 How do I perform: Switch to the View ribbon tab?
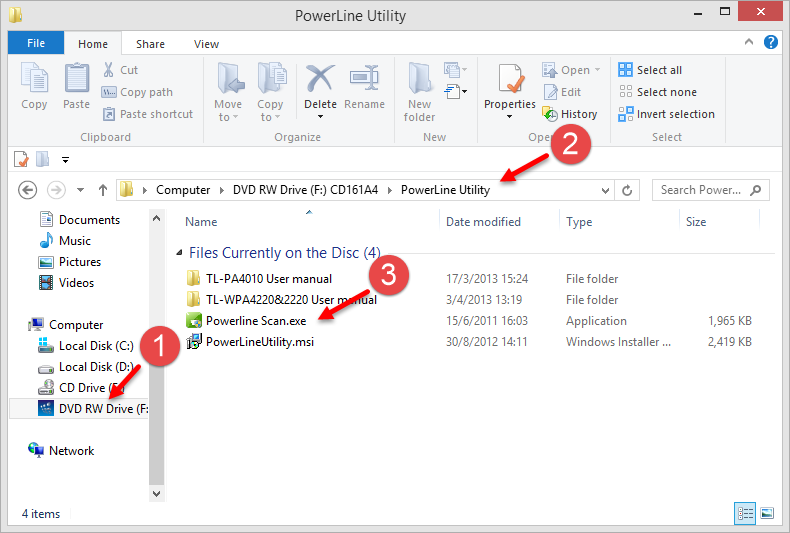coord(207,44)
